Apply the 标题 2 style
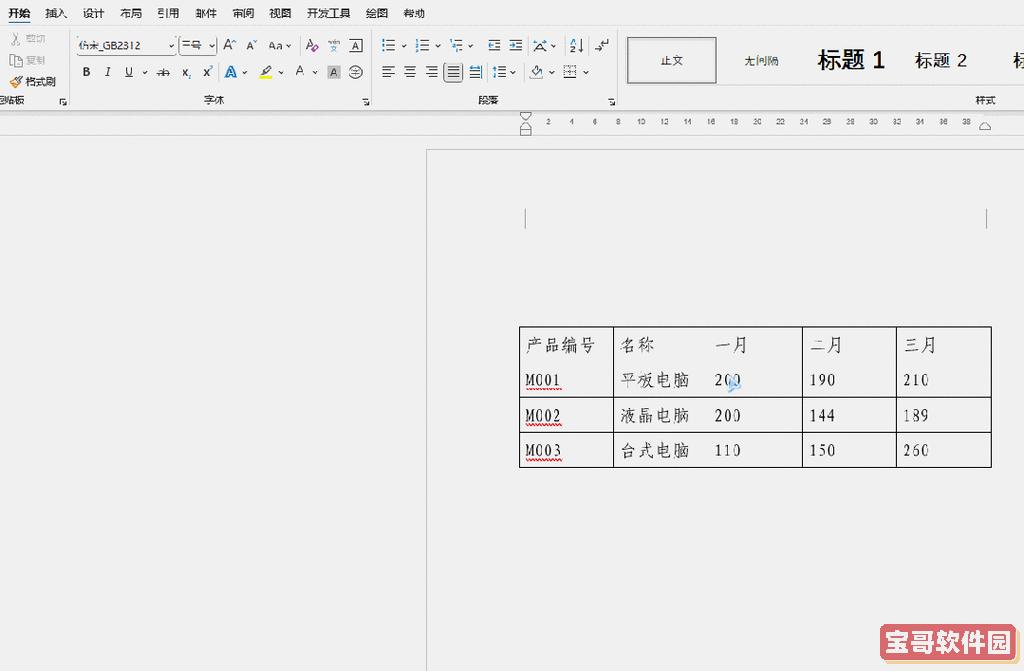Viewport: 1024px width, 671px height. coord(940,60)
